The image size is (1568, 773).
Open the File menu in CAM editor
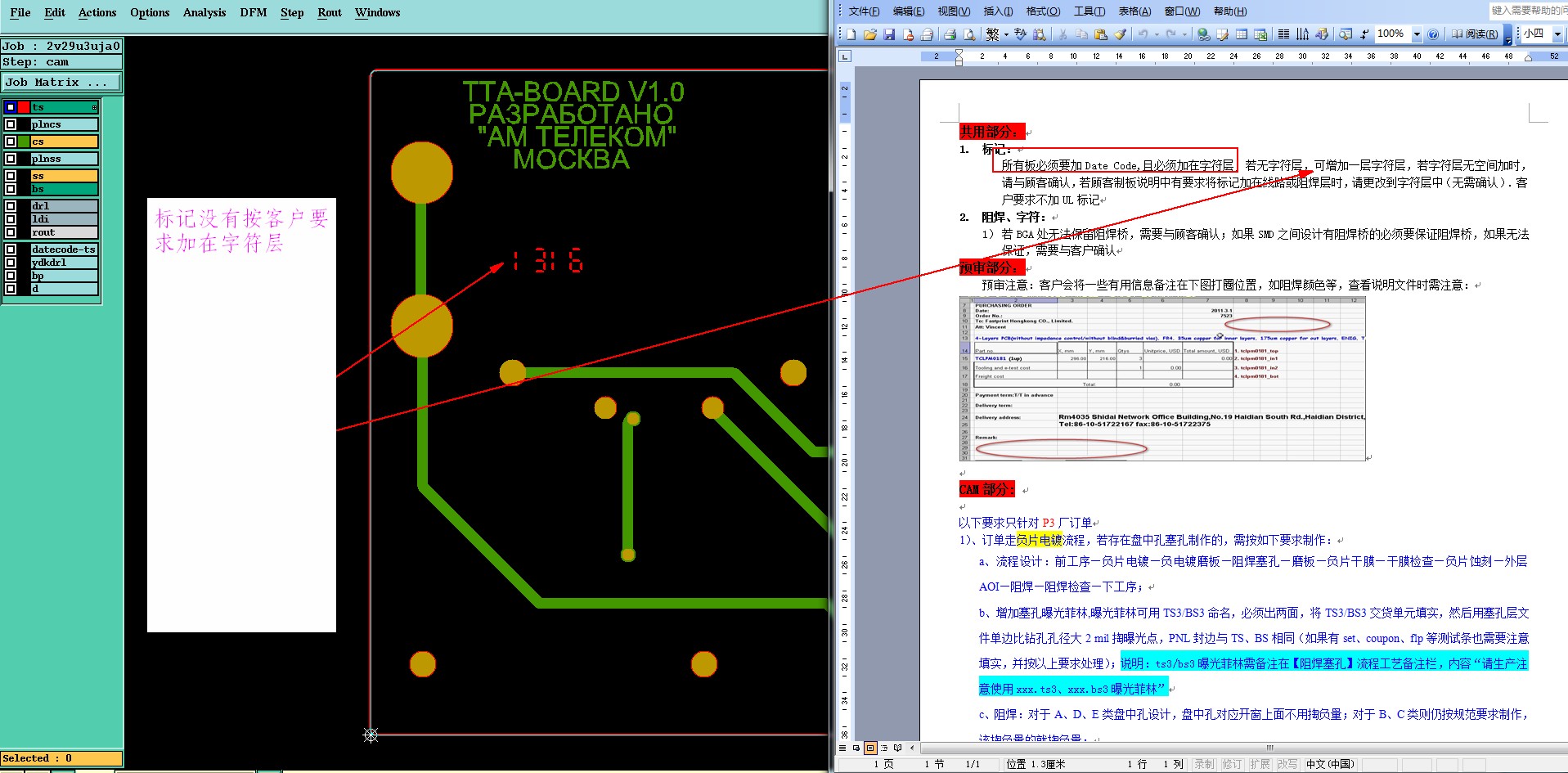[20, 12]
